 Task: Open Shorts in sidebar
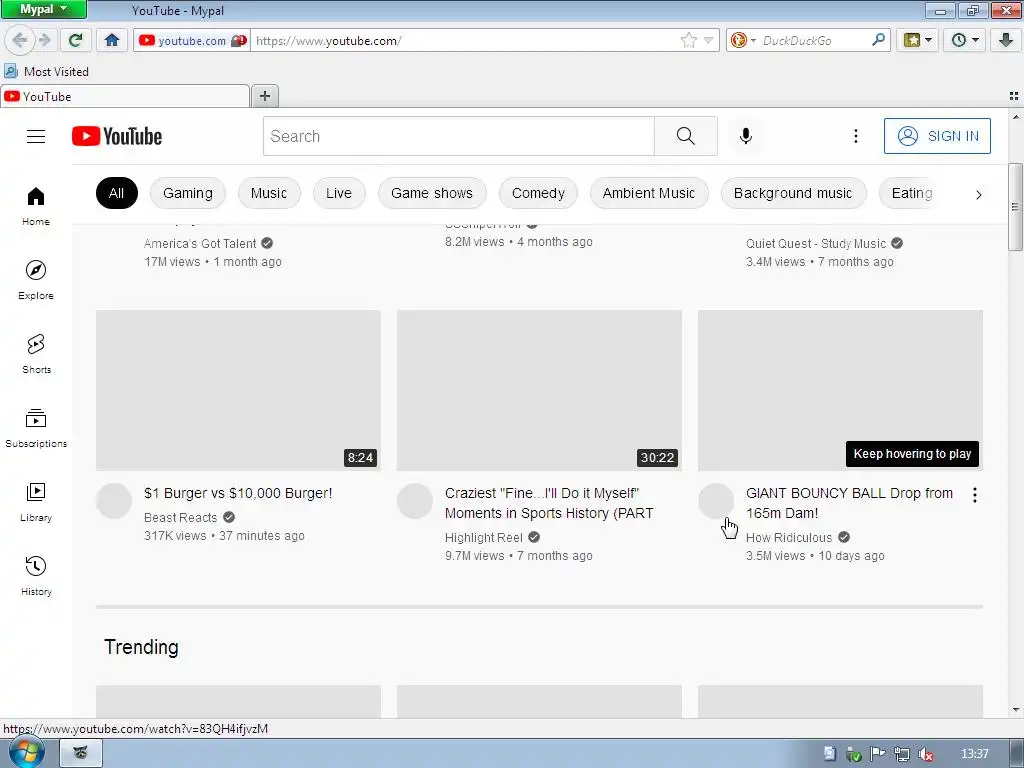[36, 354]
